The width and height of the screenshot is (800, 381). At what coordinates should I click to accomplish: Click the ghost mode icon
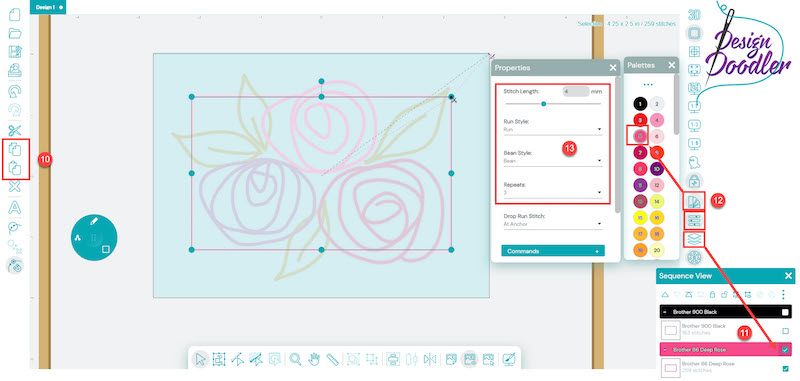[x=694, y=162]
